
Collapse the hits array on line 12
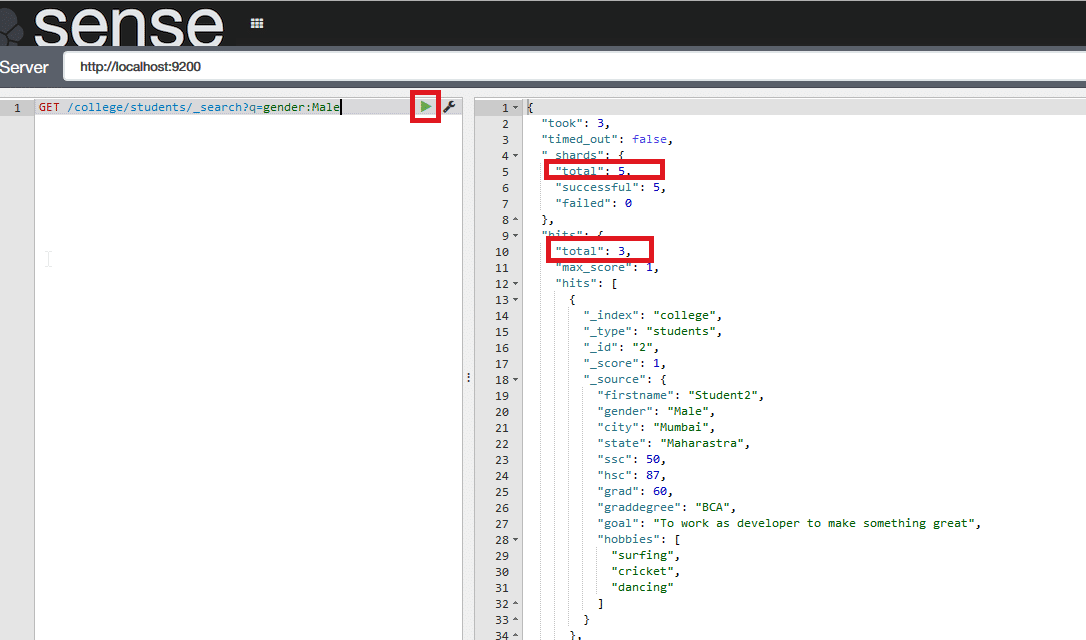(515, 284)
